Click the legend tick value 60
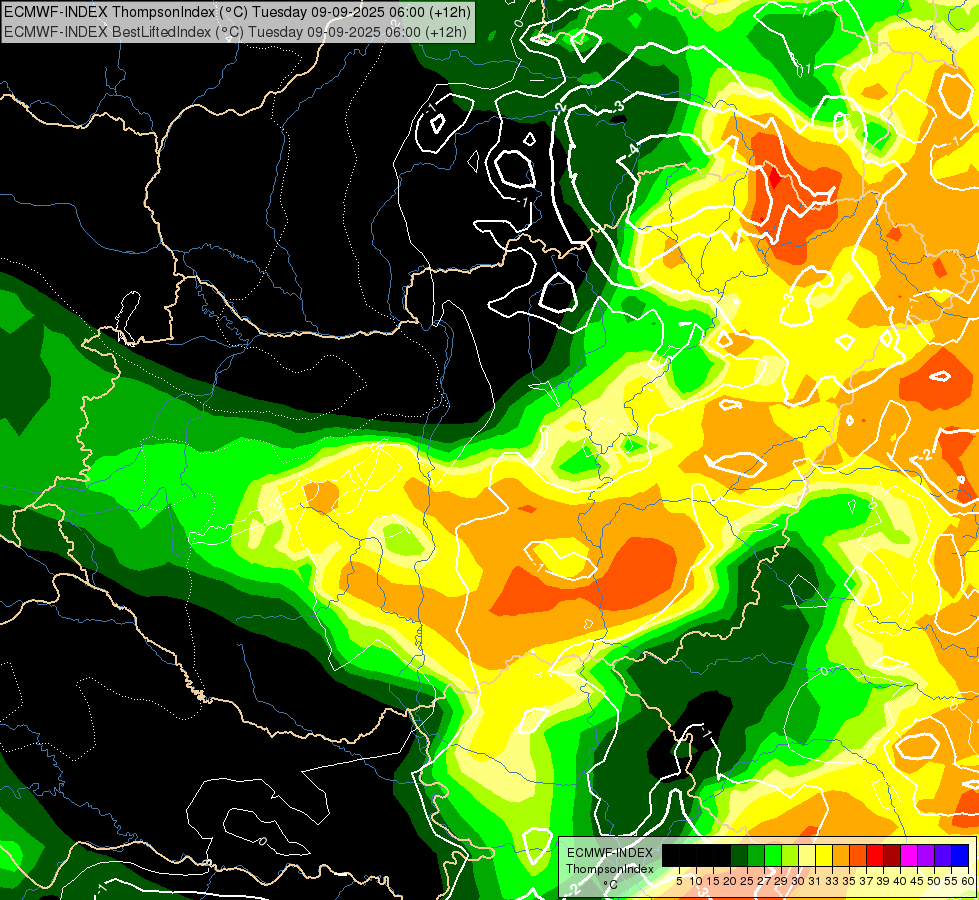The image size is (979, 900). [968, 881]
